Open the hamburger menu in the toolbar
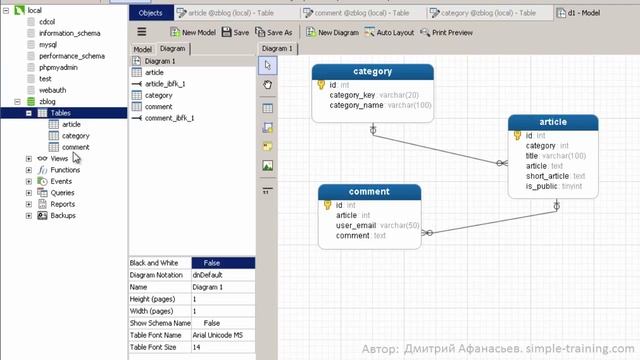This screenshot has width=640, height=360. [x=142, y=32]
